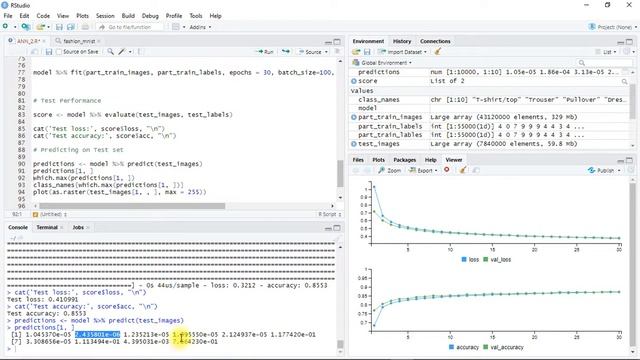The width and height of the screenshot is (640, 360).
Task: Click the Save All documents icon
Action: [71, 27]
